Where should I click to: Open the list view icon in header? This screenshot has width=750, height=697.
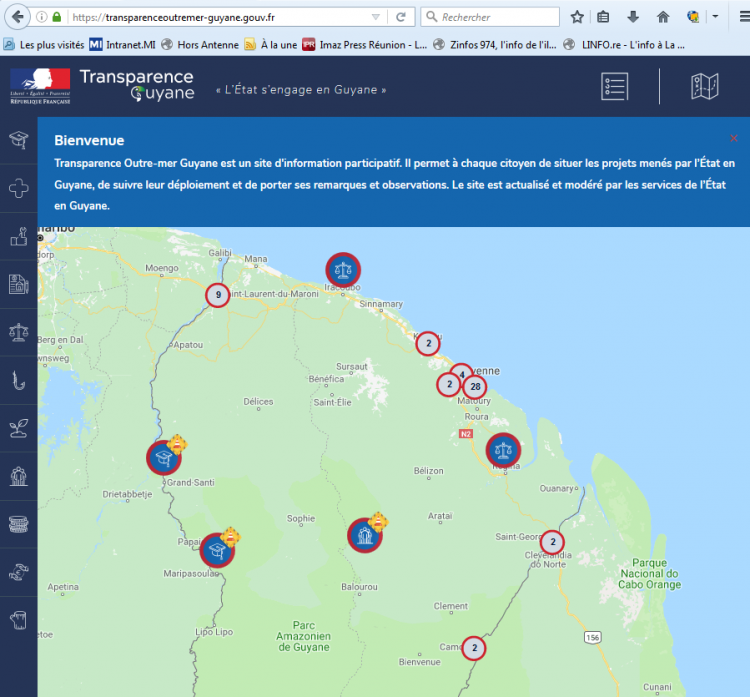(x=615, y=87)
